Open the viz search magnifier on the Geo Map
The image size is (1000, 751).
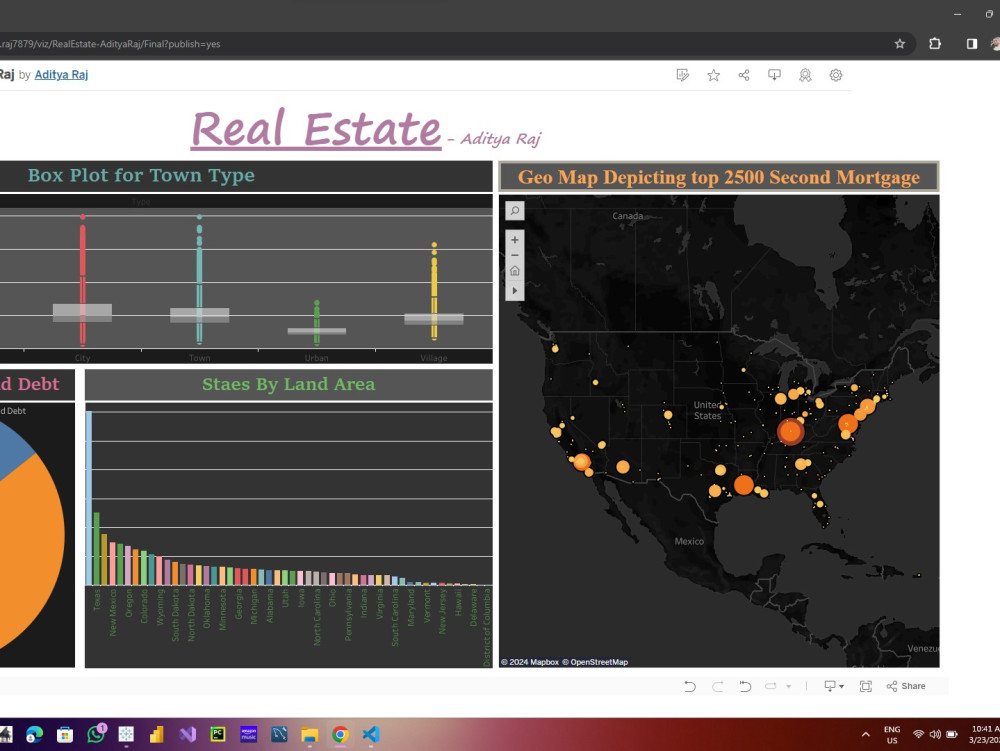coord(514,211)
